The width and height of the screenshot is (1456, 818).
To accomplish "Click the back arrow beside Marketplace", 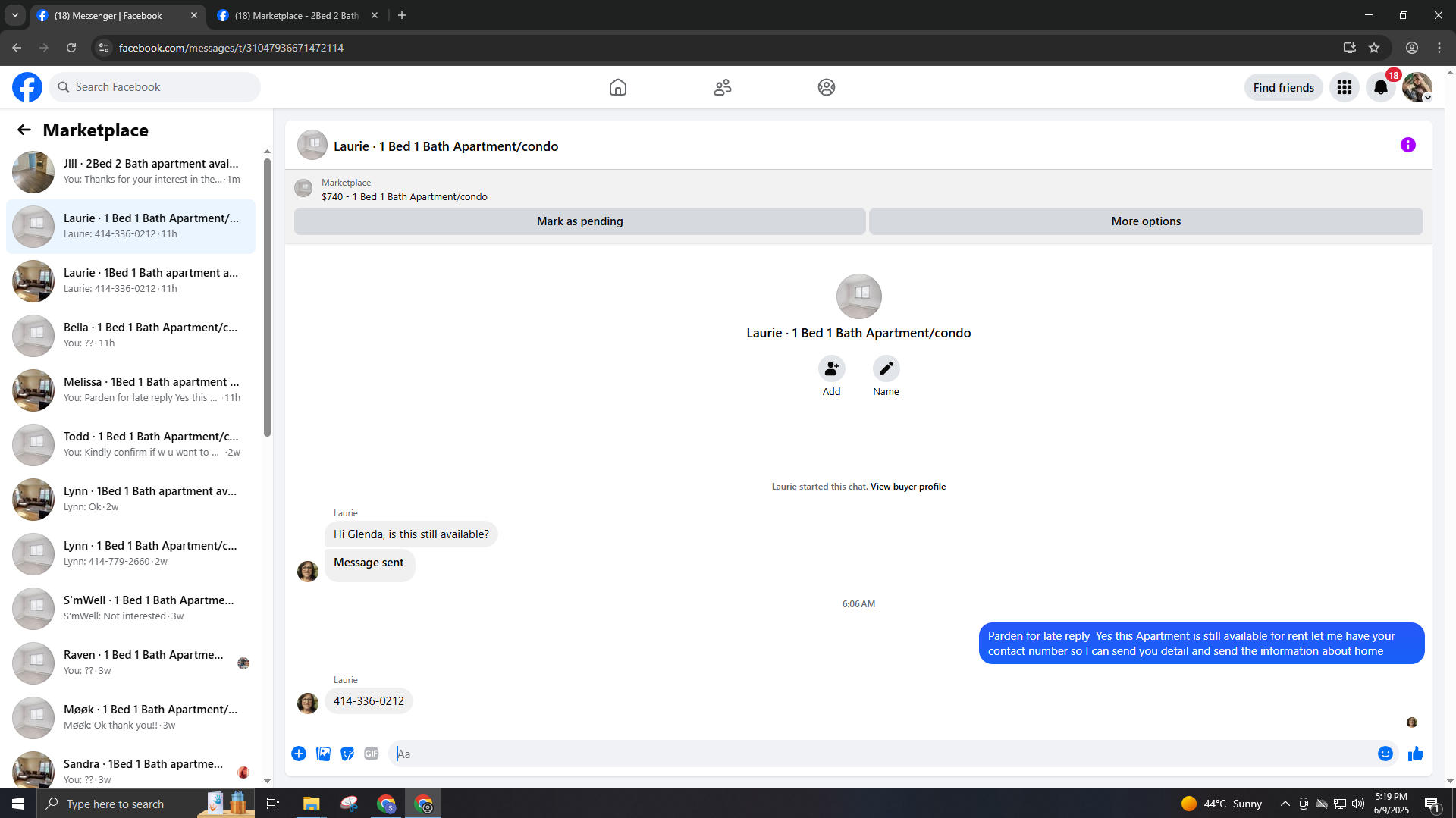I will pyautogui.click(x=24, y=130).
